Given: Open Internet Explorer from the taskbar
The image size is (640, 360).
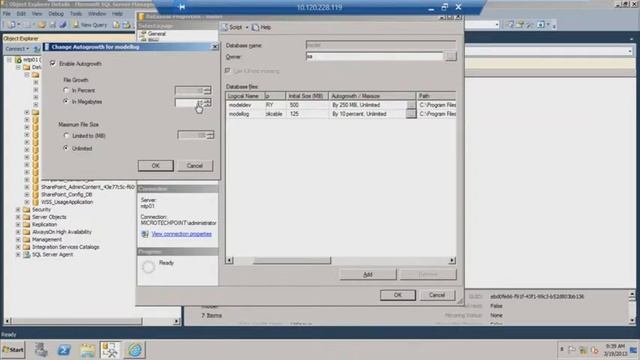Looking at the screenshot, I should coord(135,350).
